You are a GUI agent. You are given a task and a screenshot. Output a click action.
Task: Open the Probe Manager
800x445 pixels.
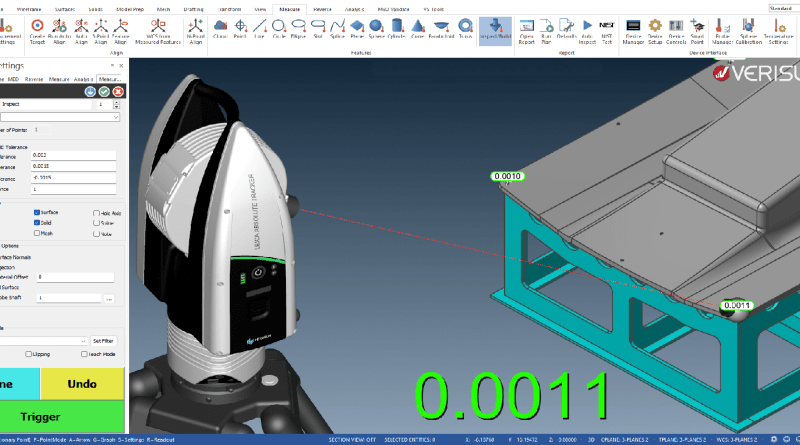pyautogui.click(x=722, y=32)
